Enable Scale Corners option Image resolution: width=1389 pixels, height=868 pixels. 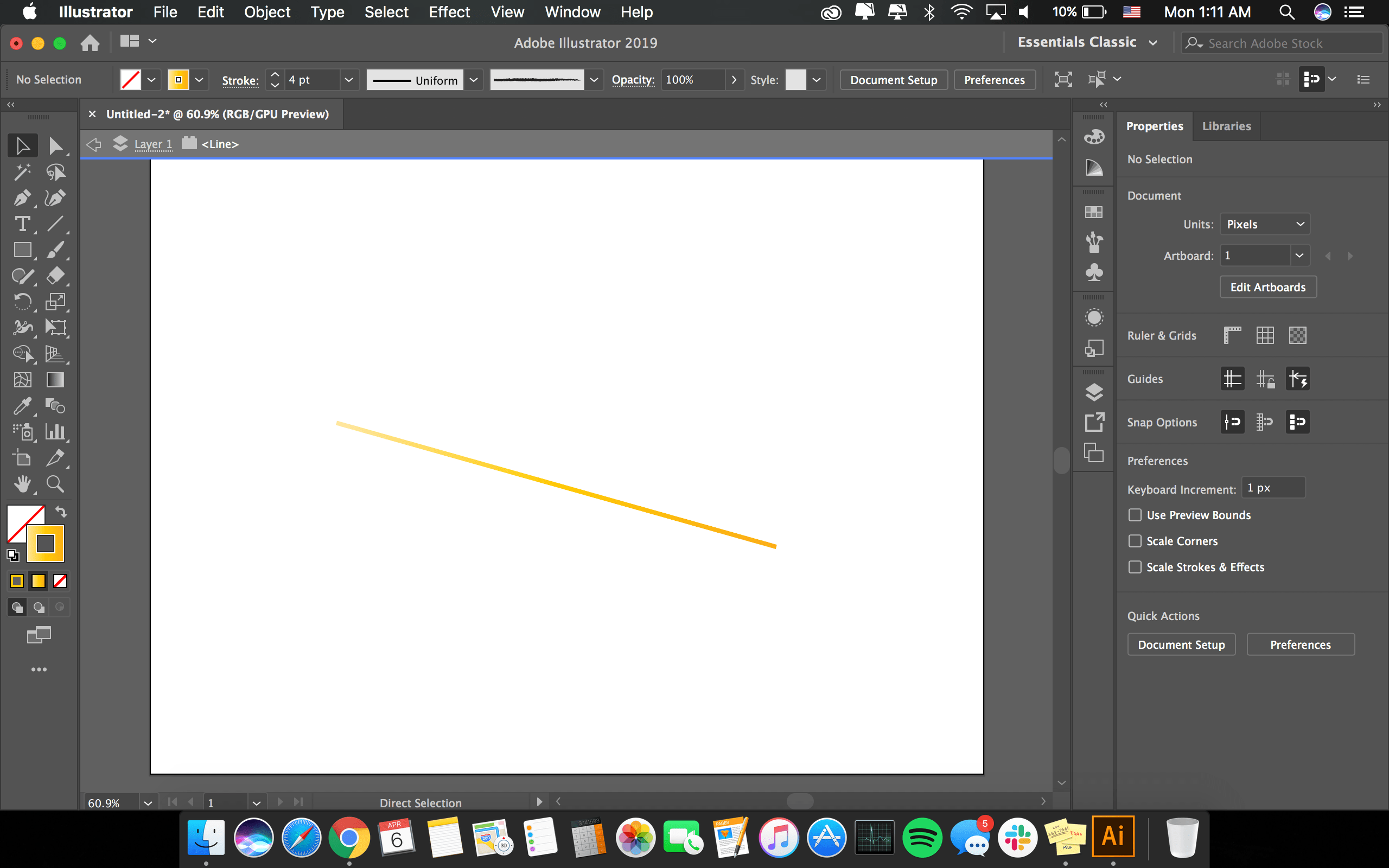pyautogui.click(x=1135, y=540)
